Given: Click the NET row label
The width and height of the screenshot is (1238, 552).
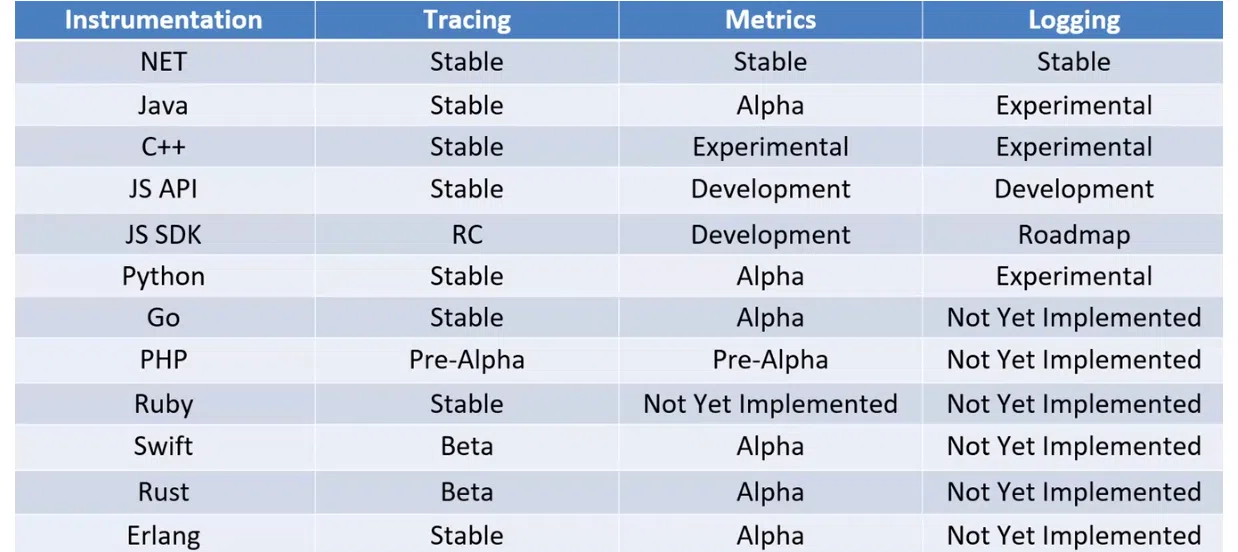Looking at the screenshot, I should coord(163,62).
